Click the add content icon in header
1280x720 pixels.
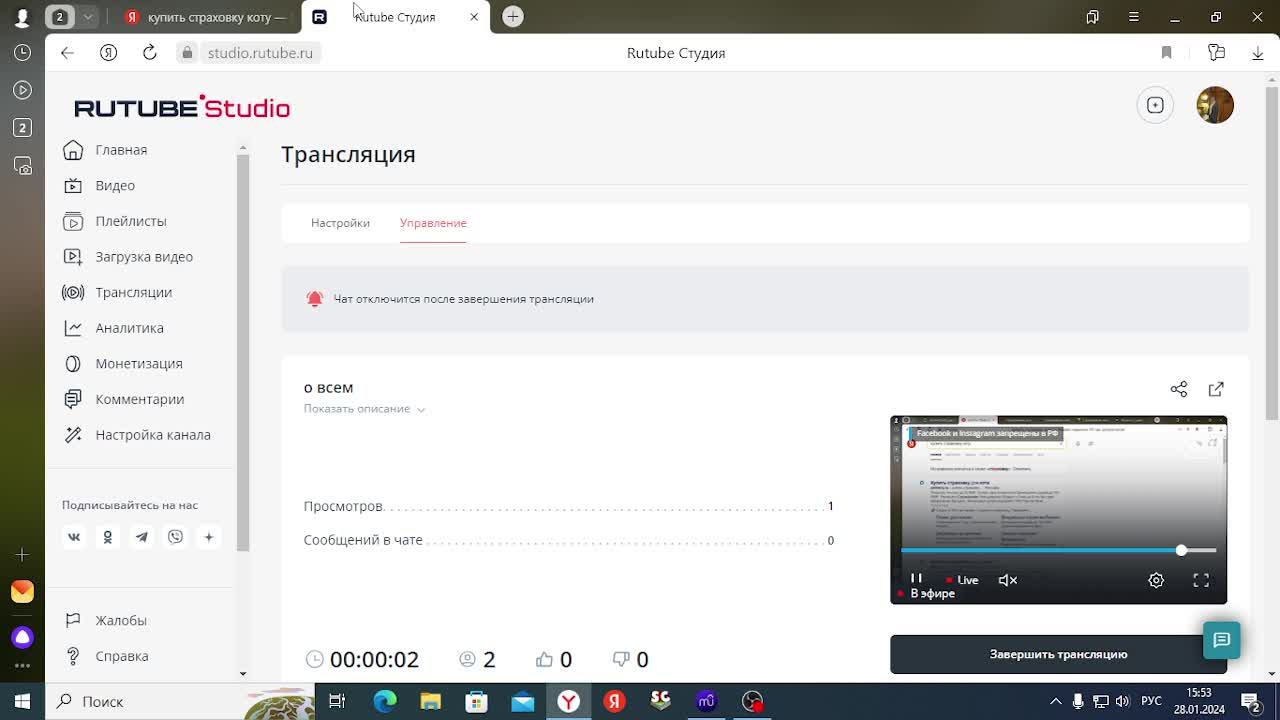[1155, 105]
